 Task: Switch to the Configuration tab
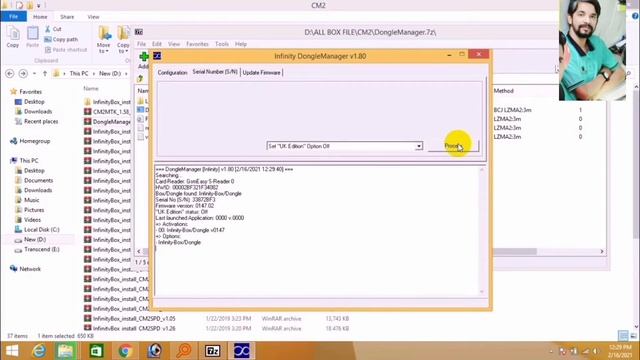point(172,72)
